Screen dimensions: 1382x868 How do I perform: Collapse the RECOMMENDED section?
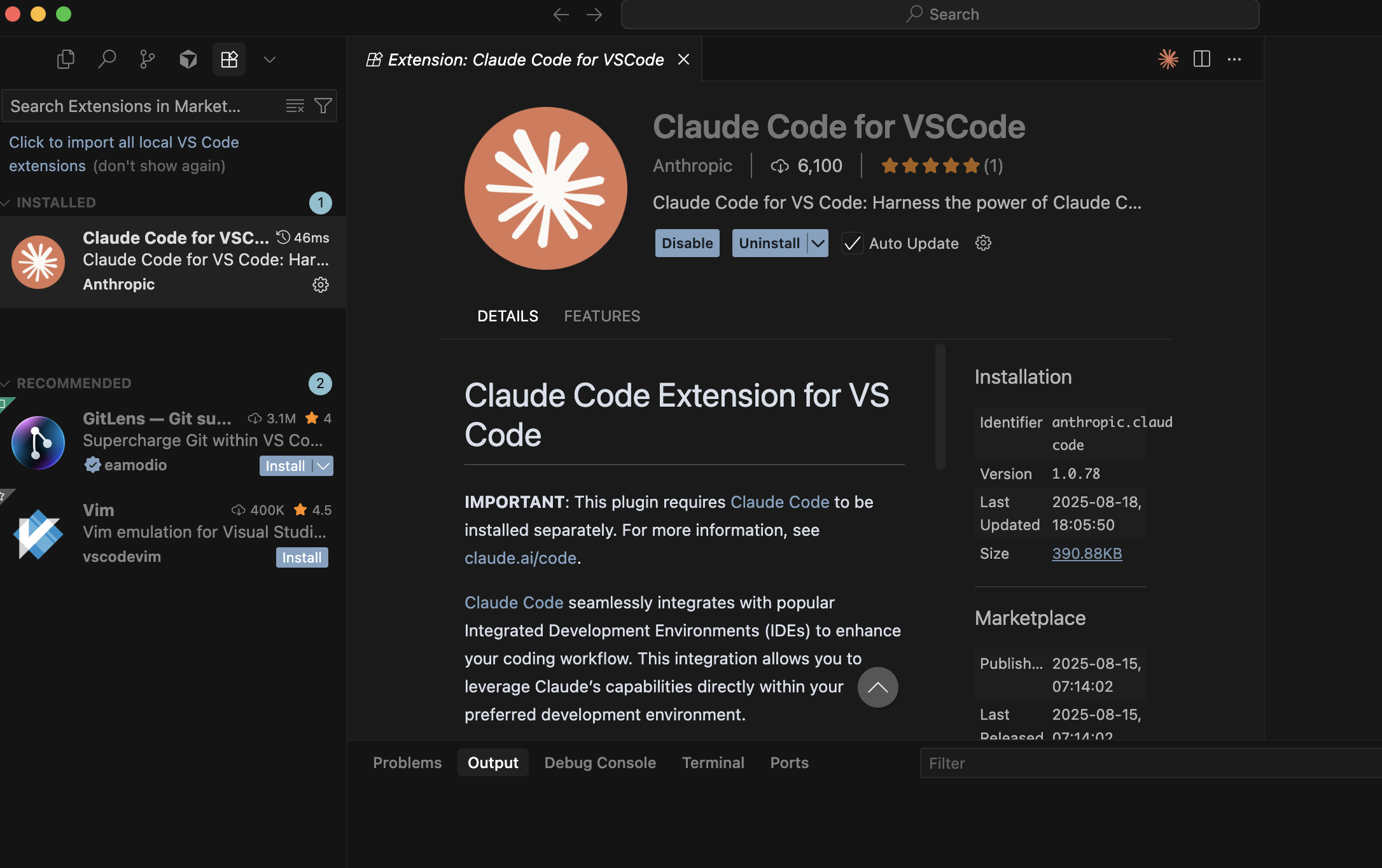[6, 383]
